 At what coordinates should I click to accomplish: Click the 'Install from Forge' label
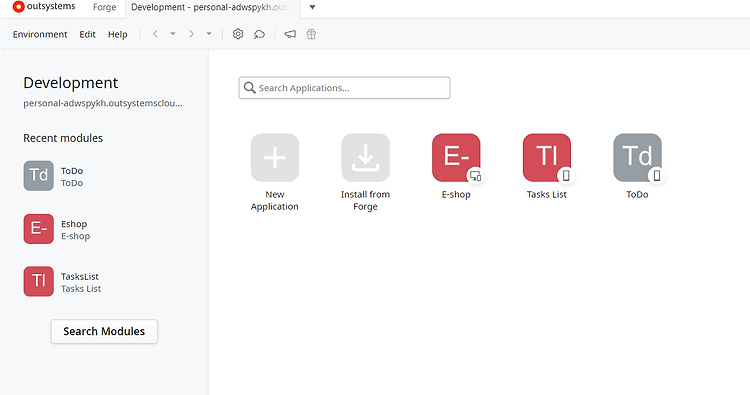click(365, 200)
